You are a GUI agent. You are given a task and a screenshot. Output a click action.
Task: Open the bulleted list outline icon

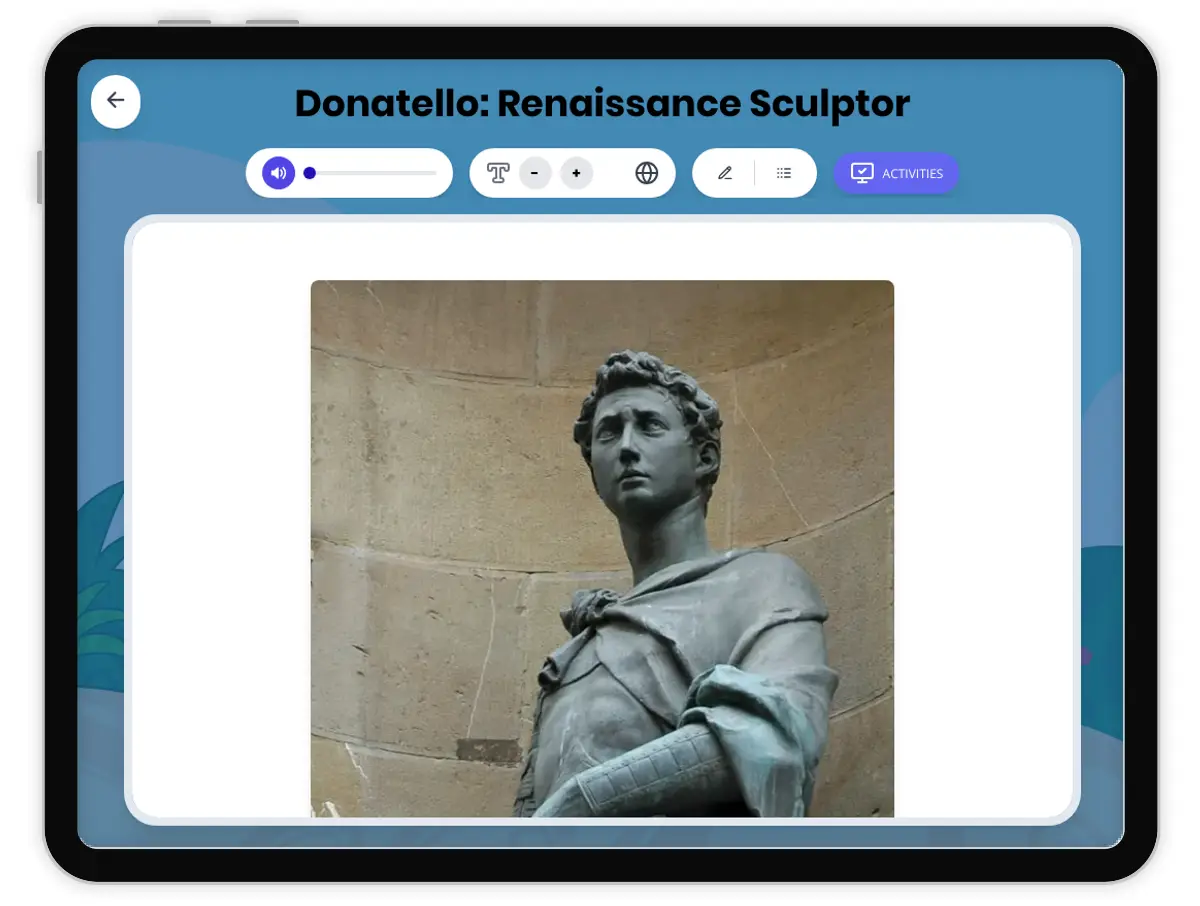784,173
